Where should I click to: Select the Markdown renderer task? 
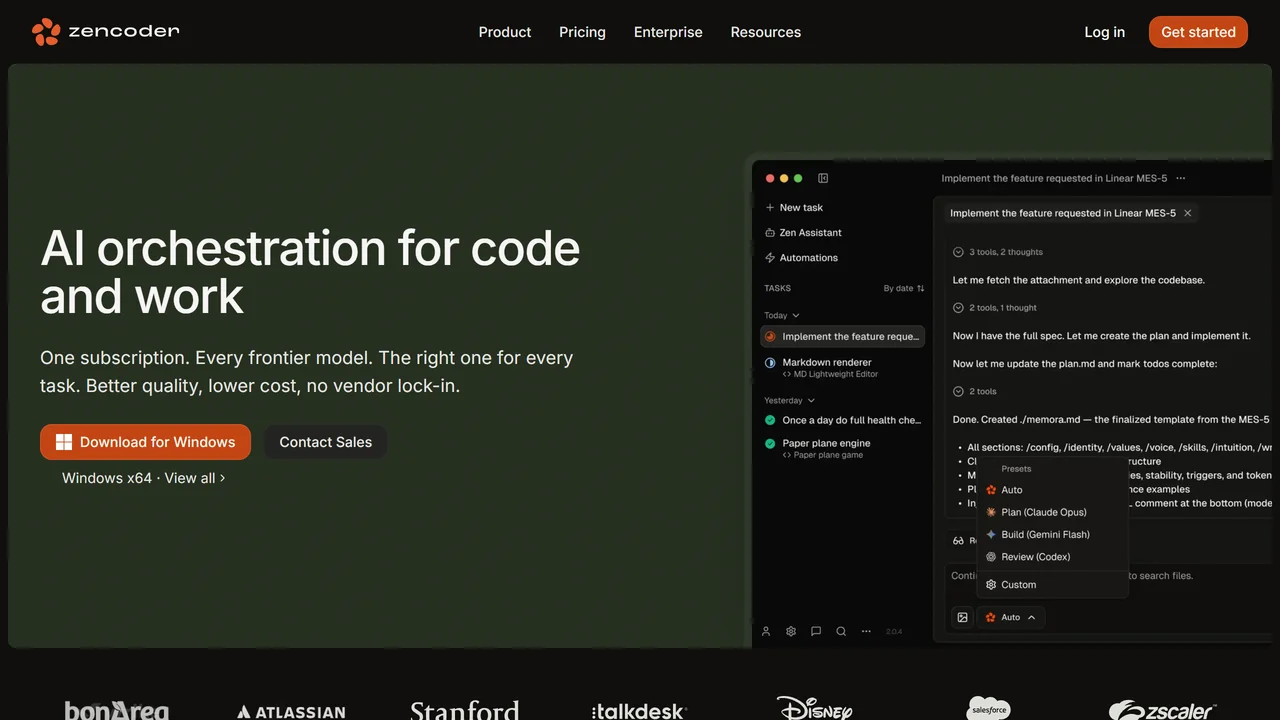pyautogui.click(x=842, y=367)
